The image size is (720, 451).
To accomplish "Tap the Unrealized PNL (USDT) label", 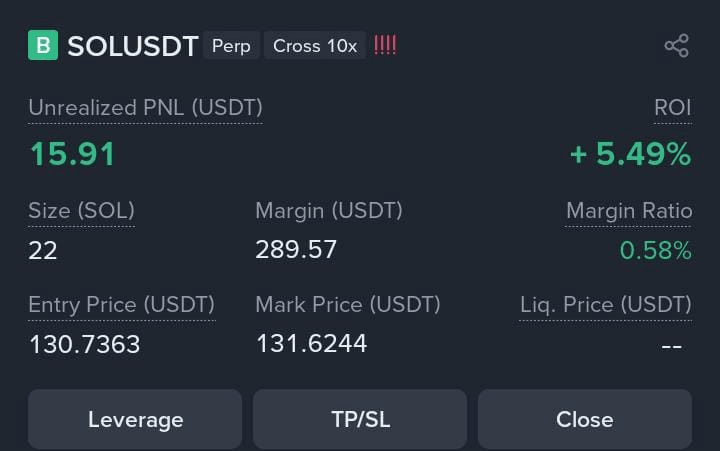I will pos(146,108).
